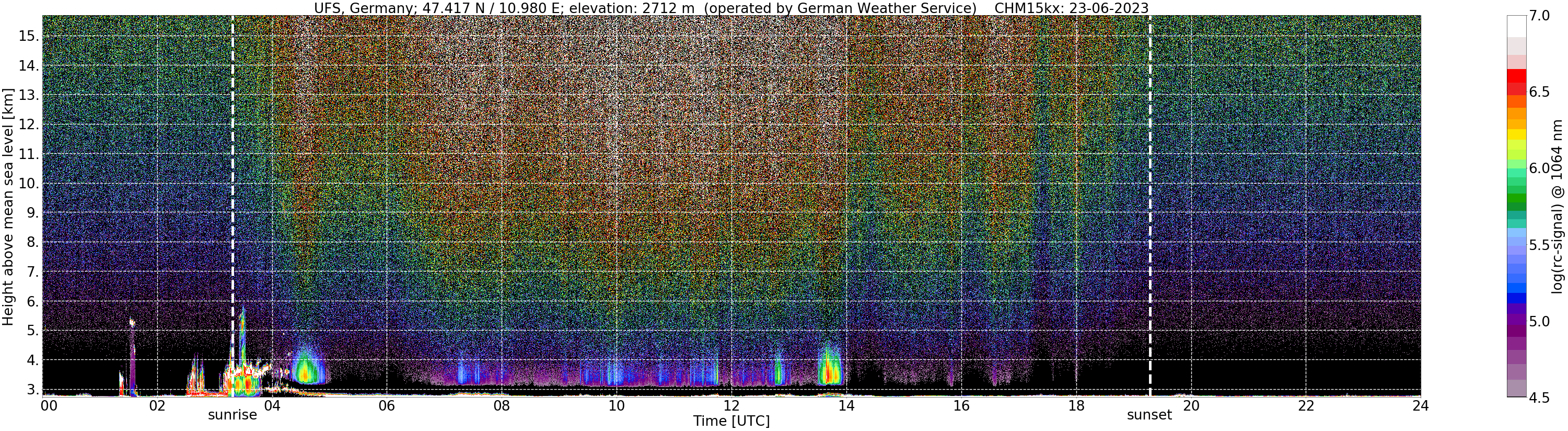The height and width of the screenshot is (431, 1568).
Task: Click the 'Time [UTC]' axis label
Action: coord(731,421)
